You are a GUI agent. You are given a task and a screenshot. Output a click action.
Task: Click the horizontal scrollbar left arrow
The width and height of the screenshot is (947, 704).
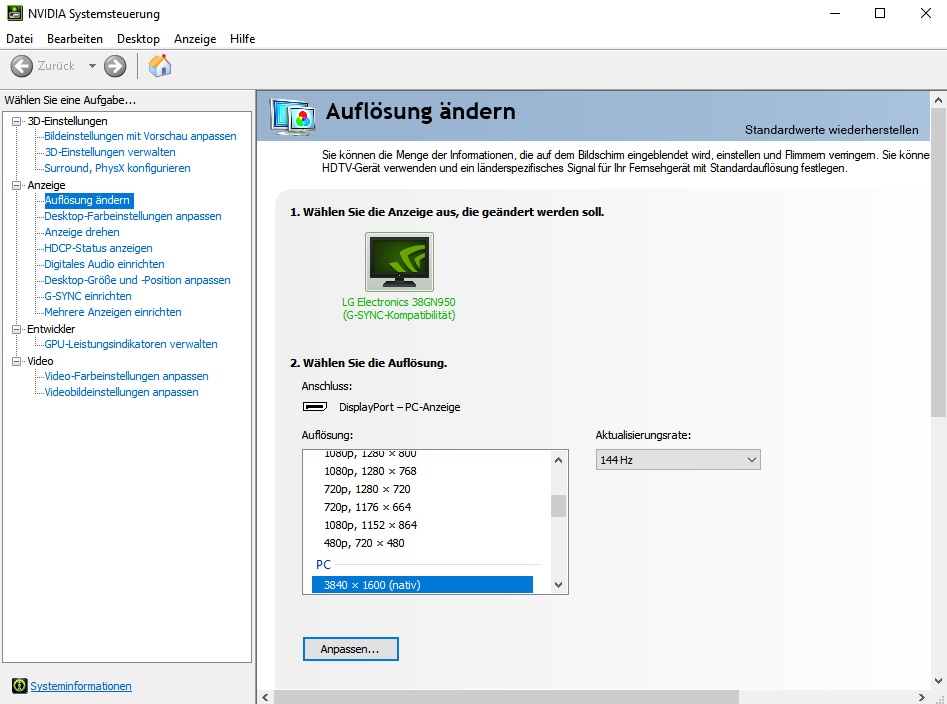pyautogui.click(x=265, y=697)
